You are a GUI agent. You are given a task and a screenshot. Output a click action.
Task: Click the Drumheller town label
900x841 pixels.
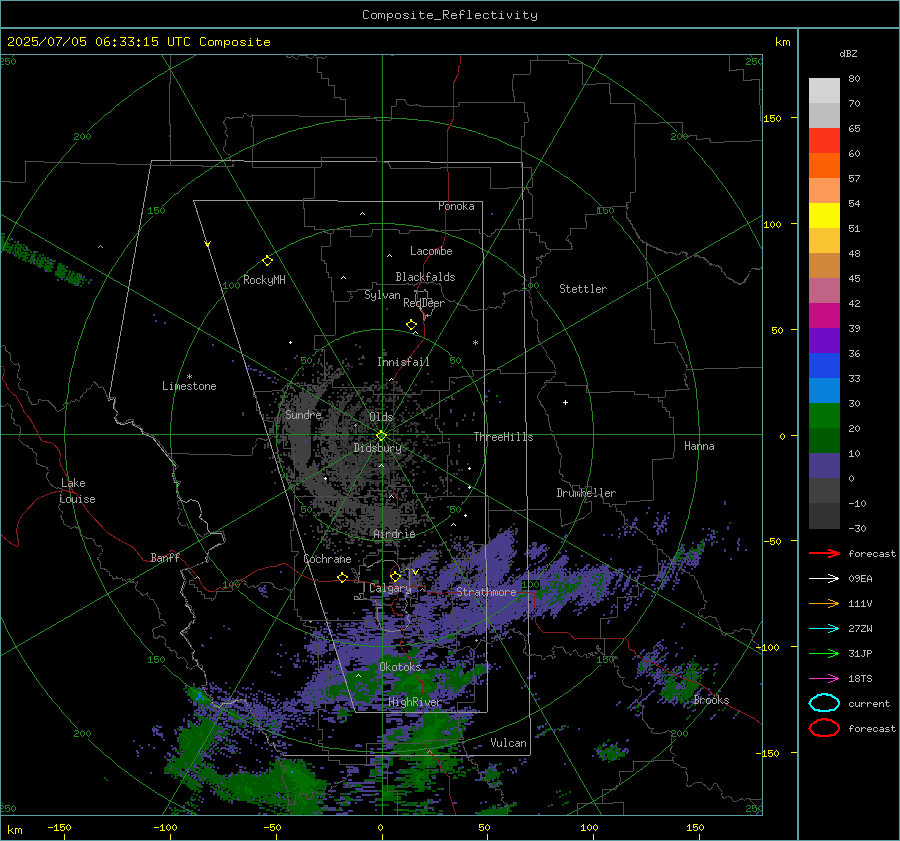(586, 493)
